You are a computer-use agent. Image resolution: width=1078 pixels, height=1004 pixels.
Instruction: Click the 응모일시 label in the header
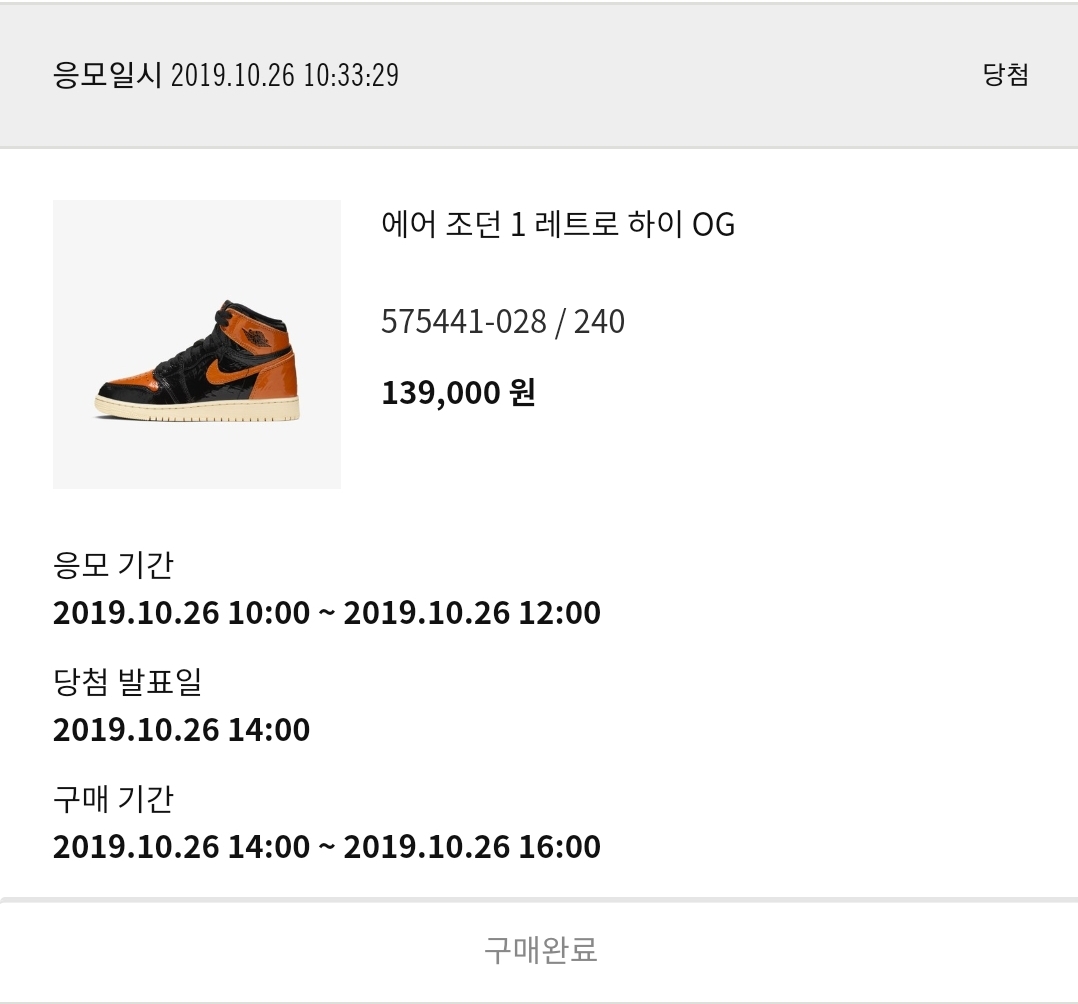tap(107, 75)
